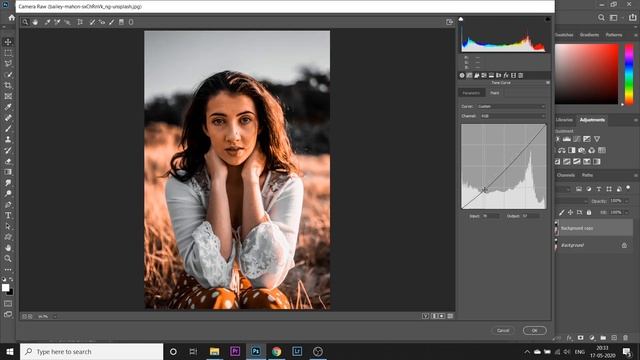
Task: Toggle the highlight clipping warning
Action: pyautogui.click(x=547, y=19)
